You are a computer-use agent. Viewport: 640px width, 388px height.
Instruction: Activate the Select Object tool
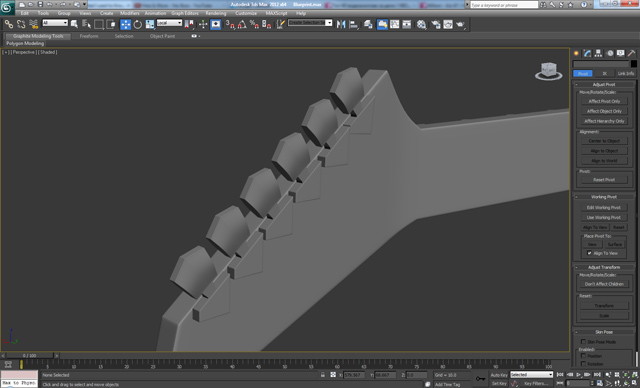[x=74, y=24]
